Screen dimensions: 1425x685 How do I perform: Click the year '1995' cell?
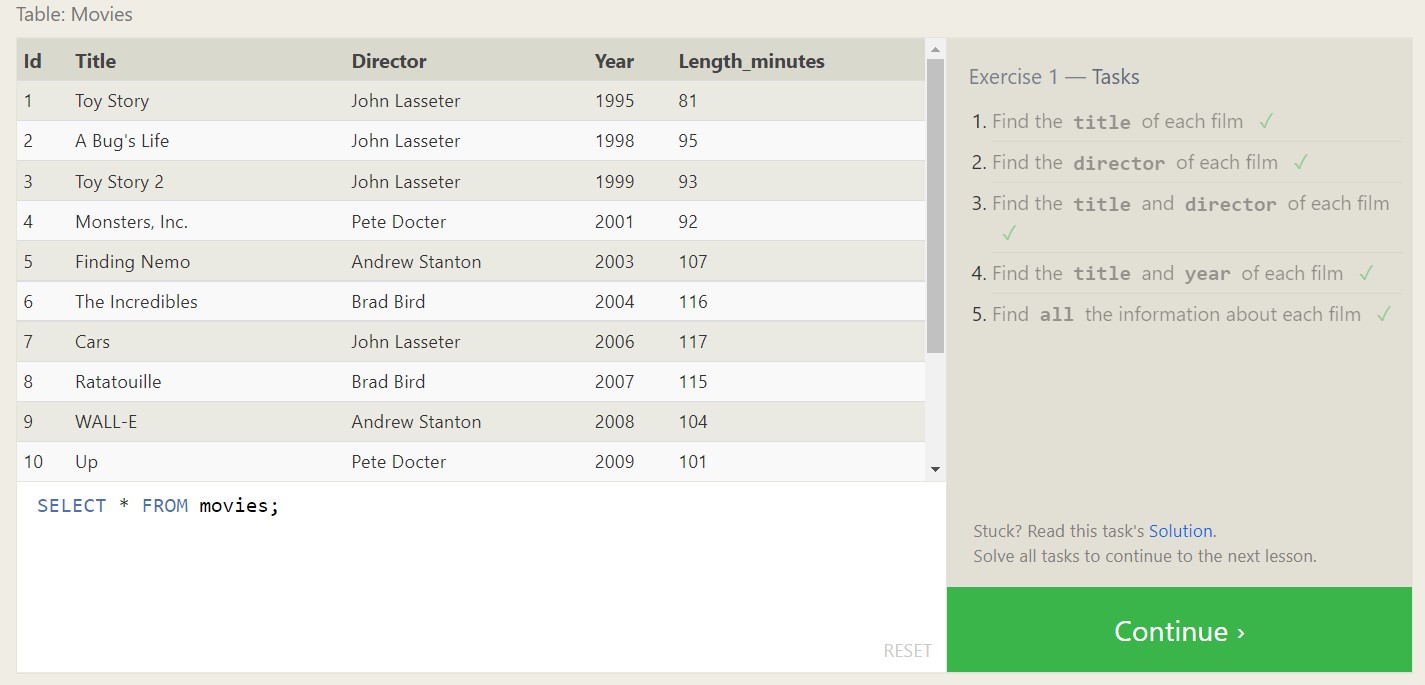pos(614,101)
